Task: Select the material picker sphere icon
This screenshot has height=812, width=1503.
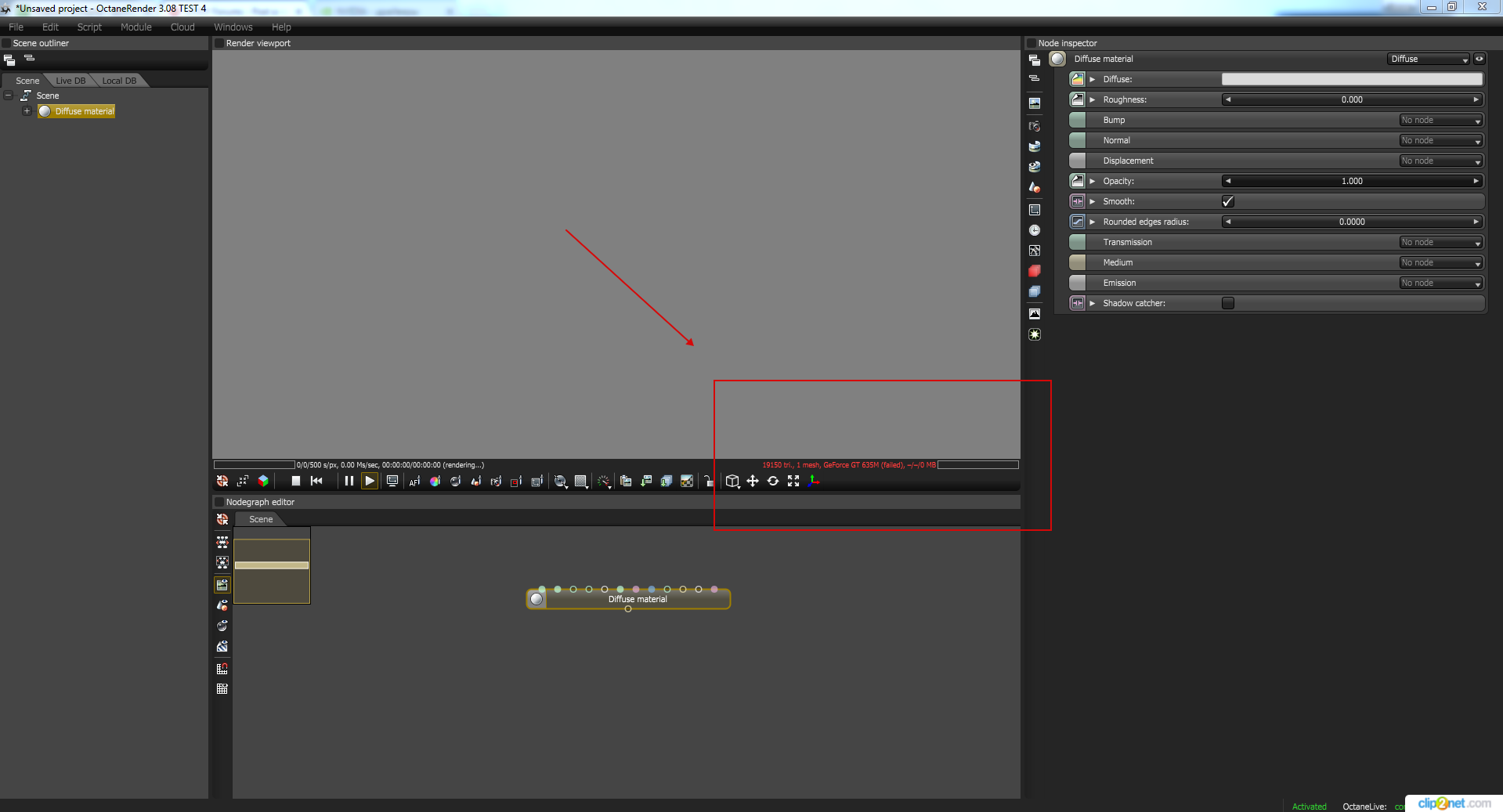Action: (455, 481)
